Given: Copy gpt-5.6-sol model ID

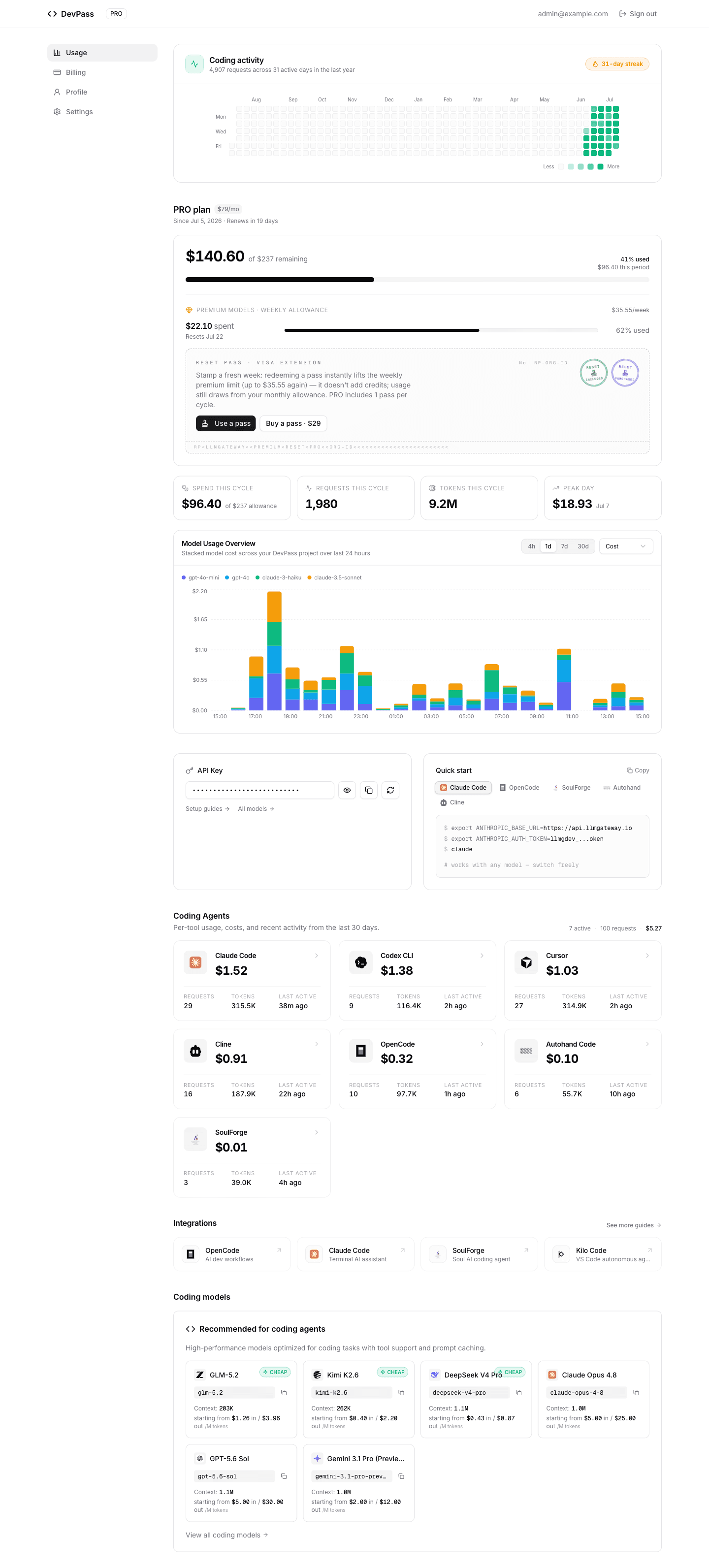Looking at the screenshot, I should point(284,1476).
